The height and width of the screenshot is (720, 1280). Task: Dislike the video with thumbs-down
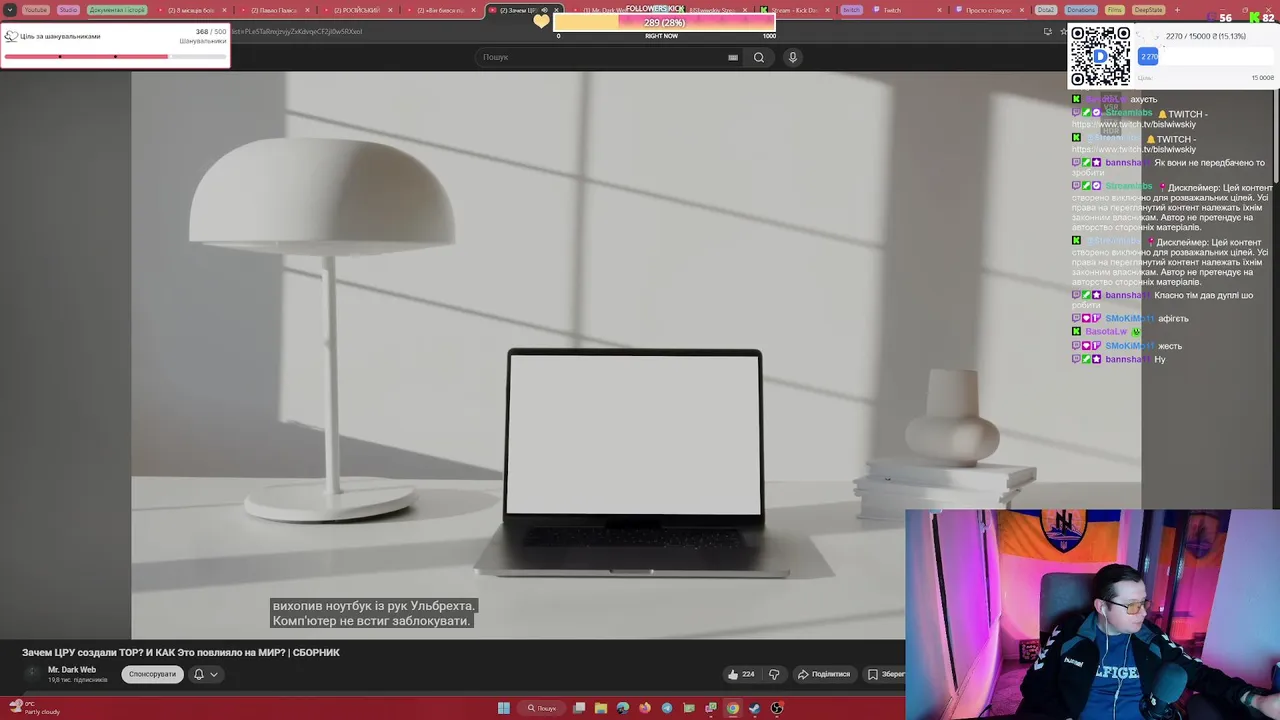pyautogui.click(x=773, y=674)
